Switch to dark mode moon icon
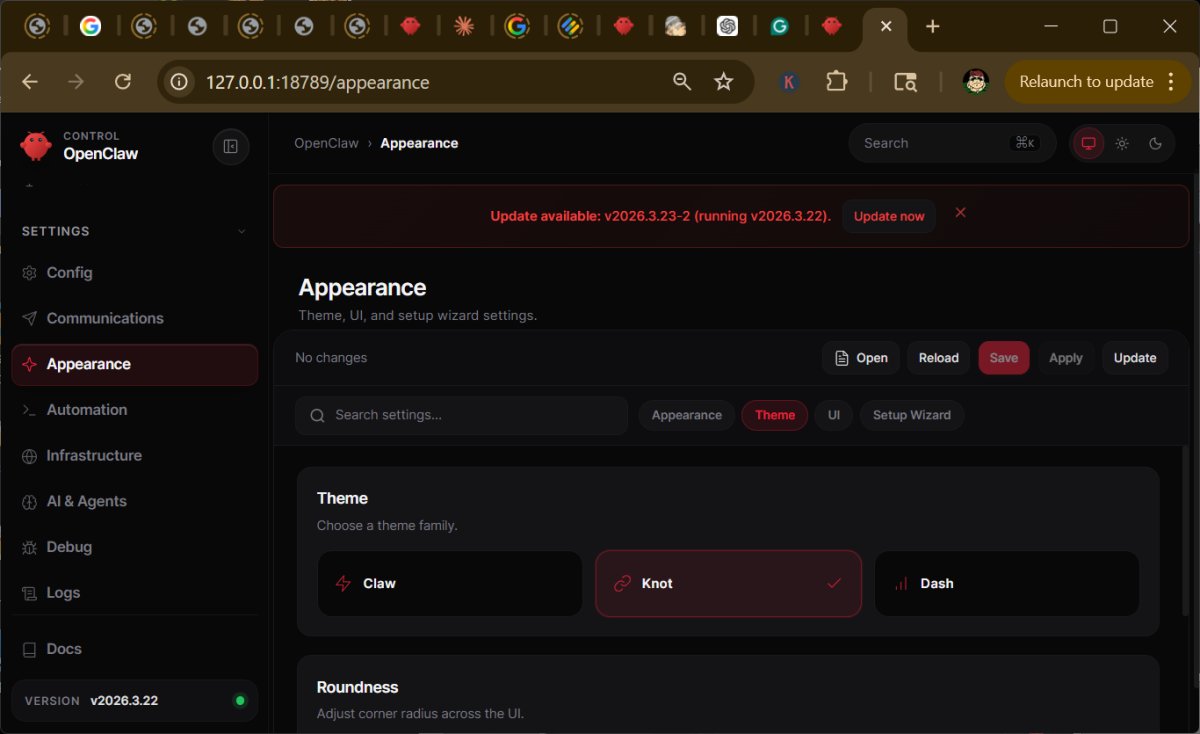Image resolution: width=1200 pixels, height=734 pixels. [1155, 143]
